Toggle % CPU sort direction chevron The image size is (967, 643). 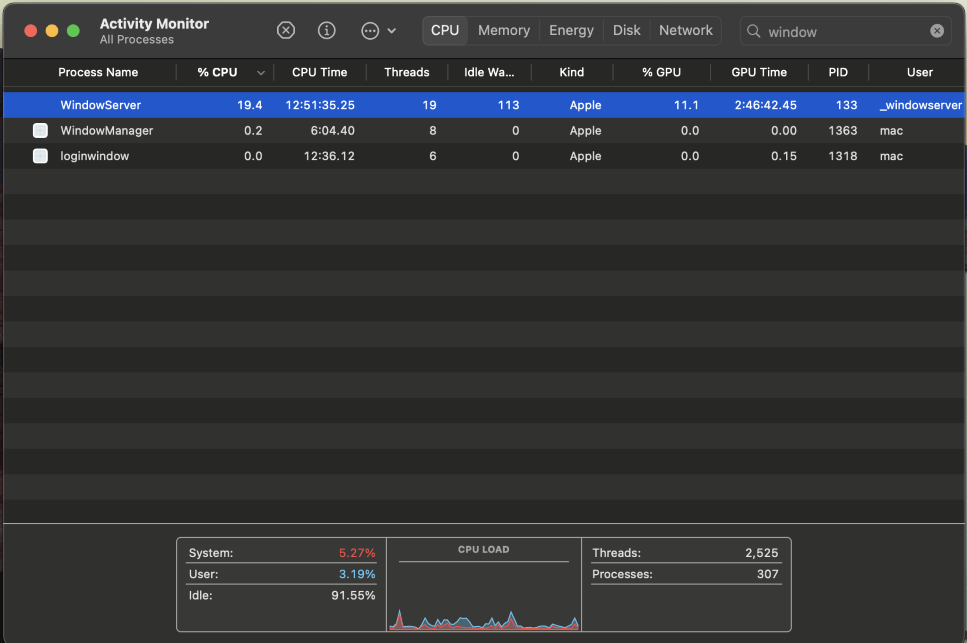point(261,73)
